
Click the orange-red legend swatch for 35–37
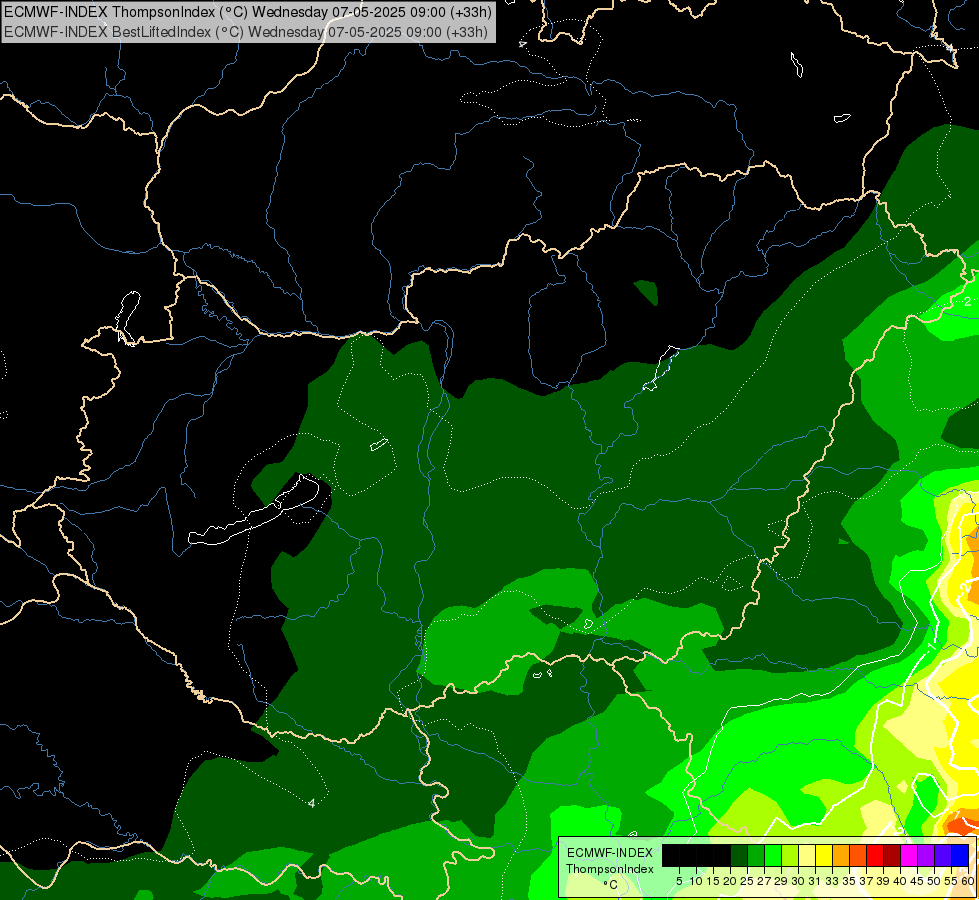[858, 855]
